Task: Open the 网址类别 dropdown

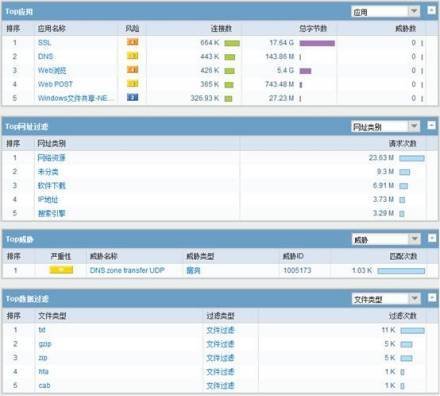Action: pos(386,126)
